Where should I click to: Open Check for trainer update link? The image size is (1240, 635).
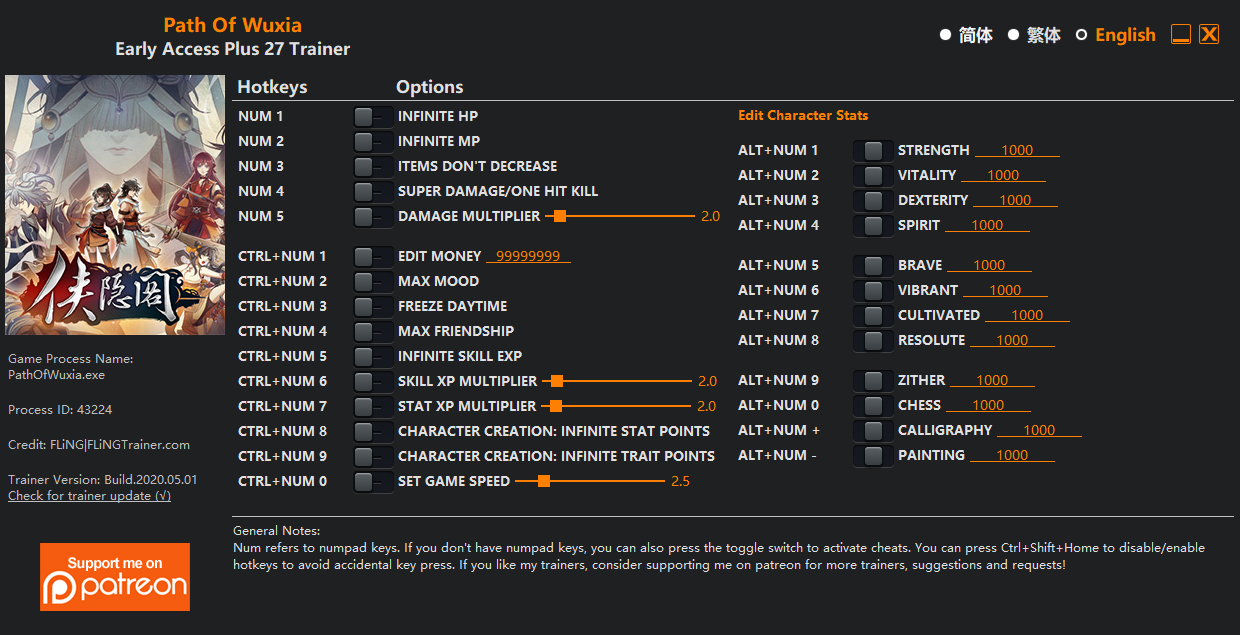(89, 496)
